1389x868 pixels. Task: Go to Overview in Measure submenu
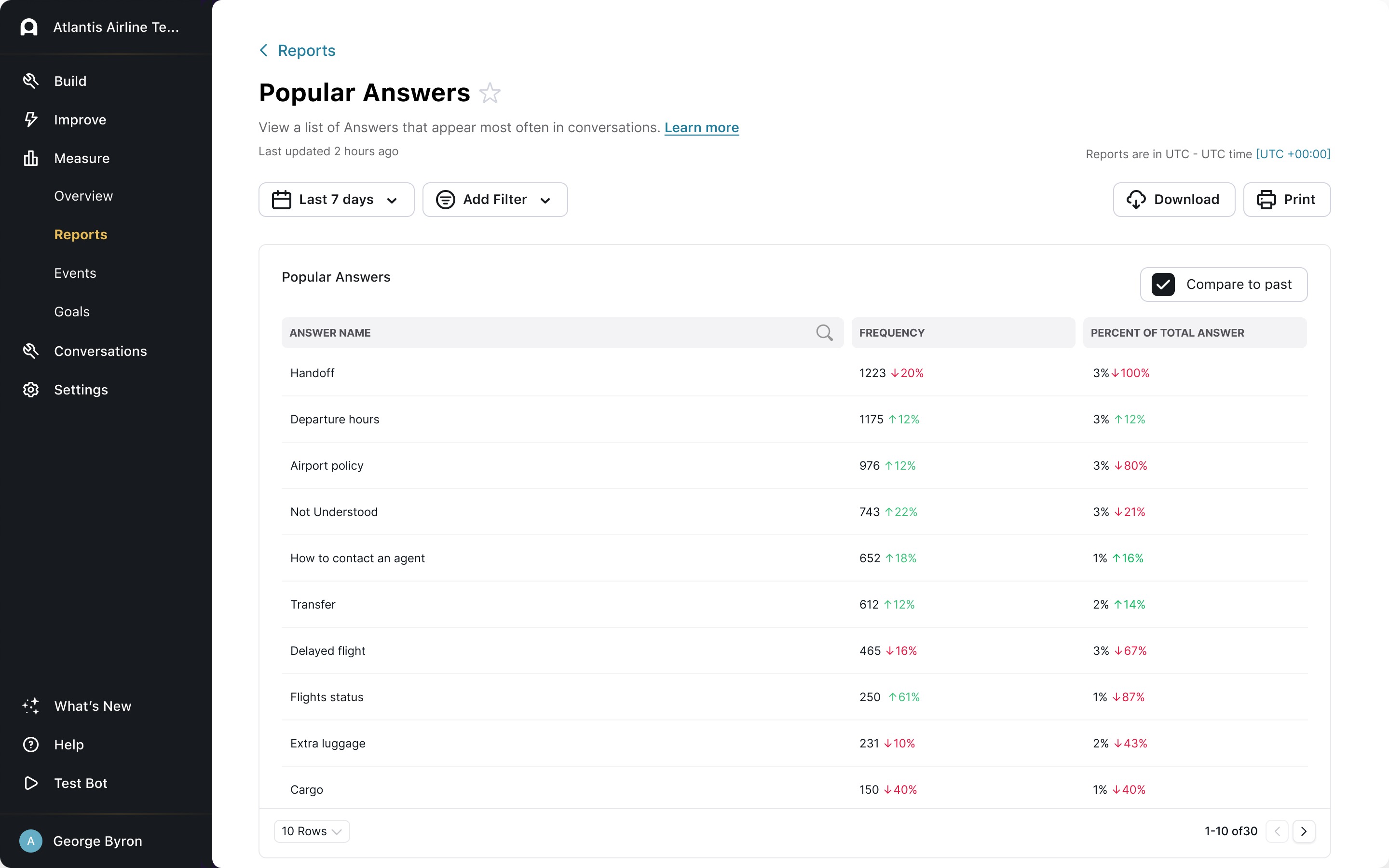coord(83,196)
